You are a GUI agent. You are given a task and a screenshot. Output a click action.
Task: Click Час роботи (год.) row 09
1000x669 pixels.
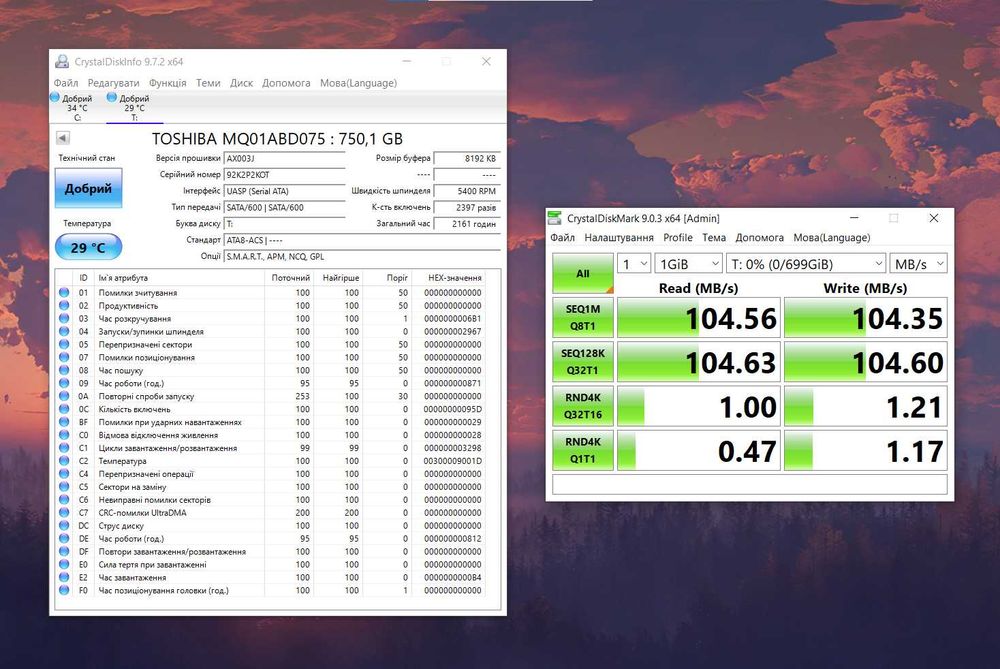point(272,383)
